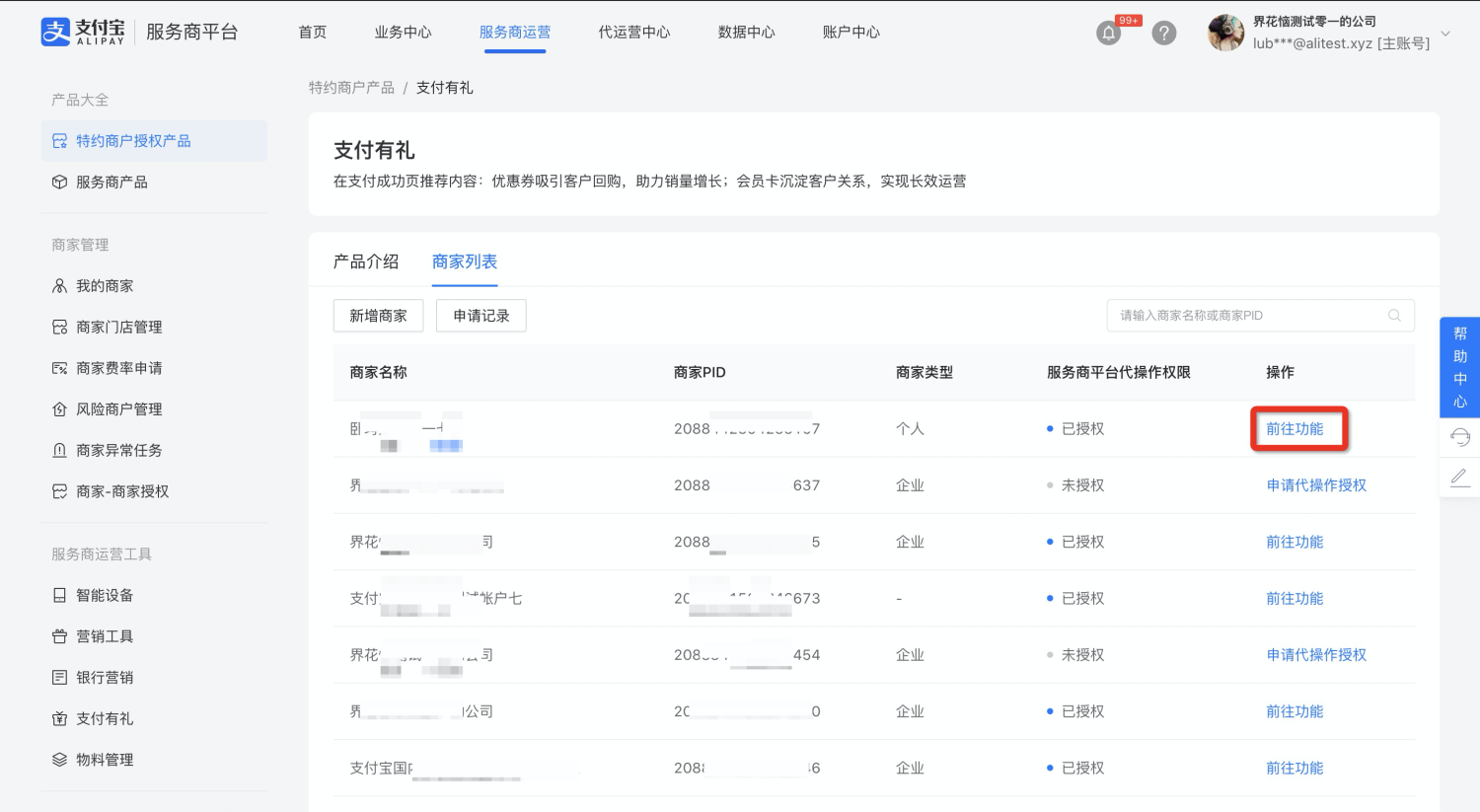Click the 商家名称 column header
The width and height of the screenshot is (1480, 812).
379,373
